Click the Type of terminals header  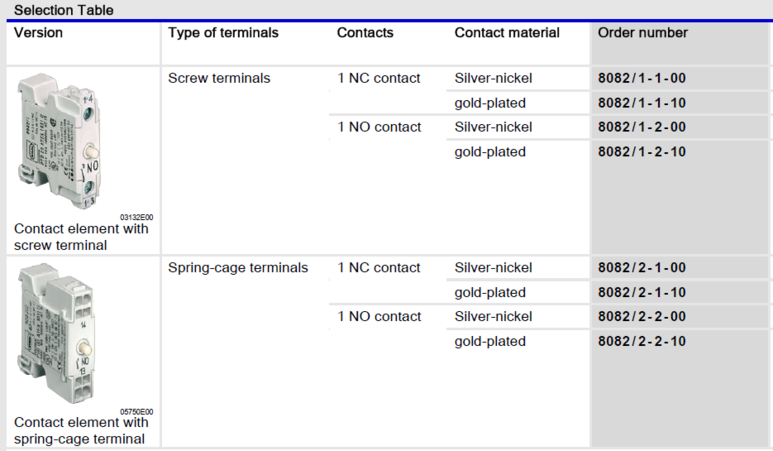[223, 33]
